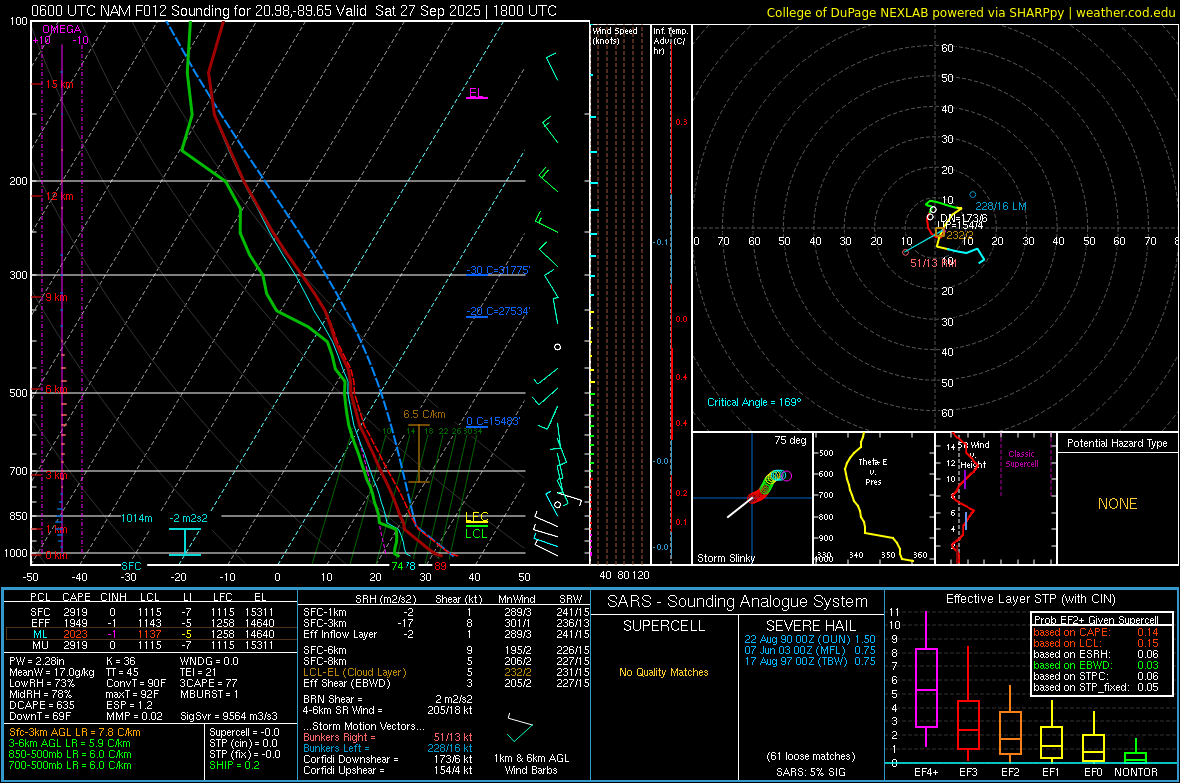Click the 6.5 C/km lapse rate label
Image resolution: width=1180 pixels, height=783 pixels.
point(424,414)
